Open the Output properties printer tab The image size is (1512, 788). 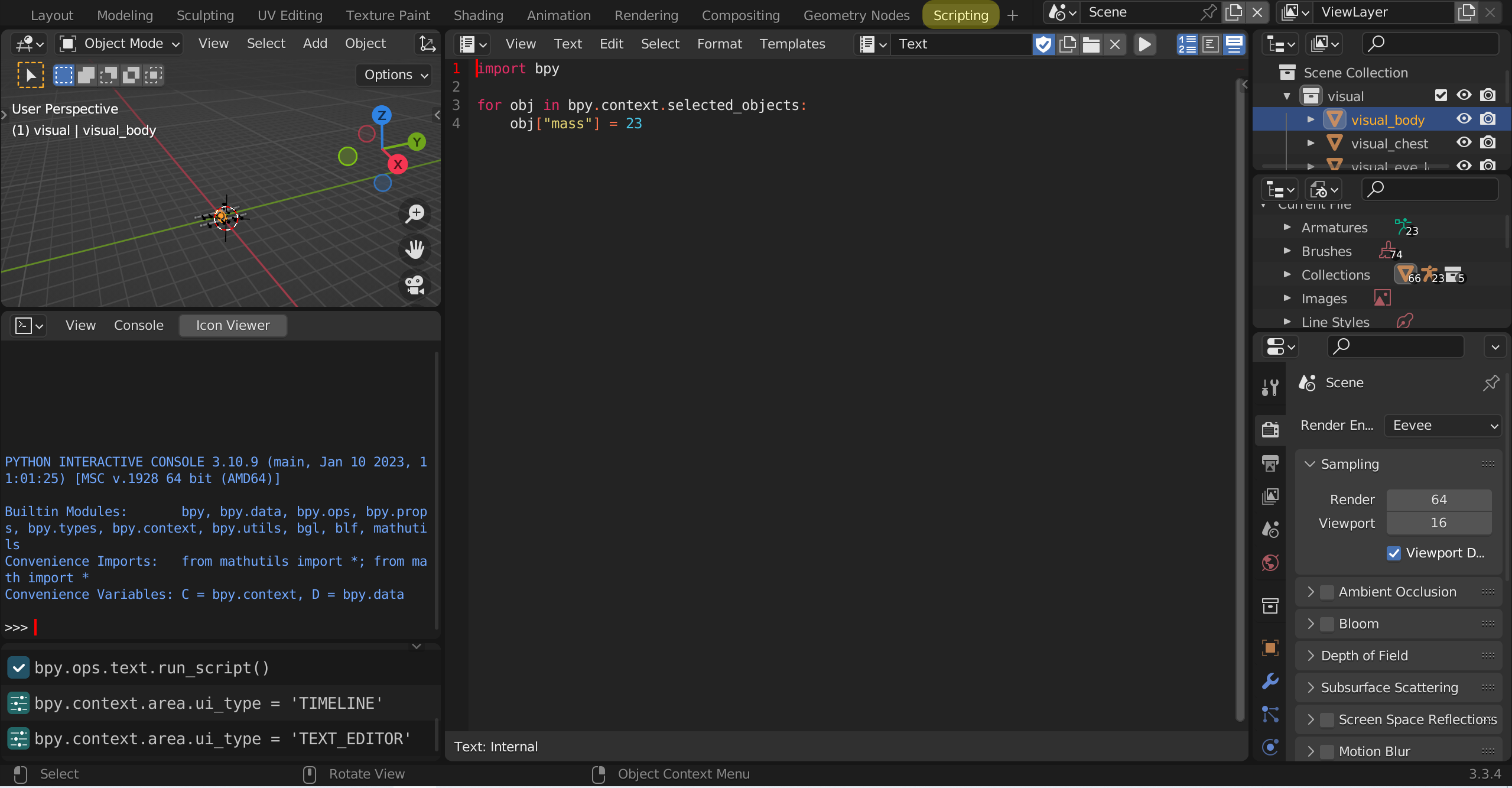click(x=1270, y=463)
